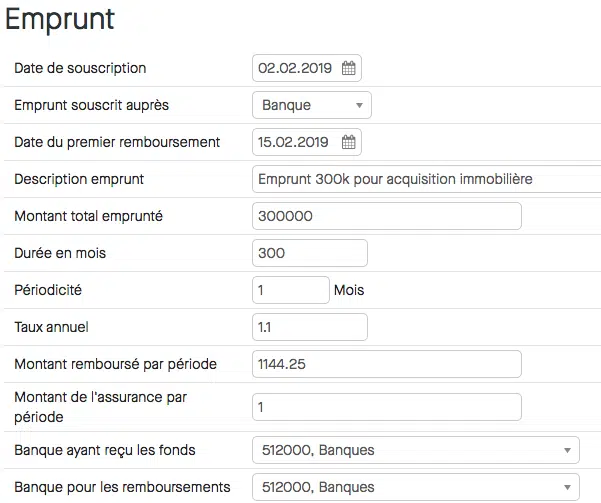Click the Taux annuel field showing 1.1
Screen dimensions: 601x503
click(x=310, y=327)
